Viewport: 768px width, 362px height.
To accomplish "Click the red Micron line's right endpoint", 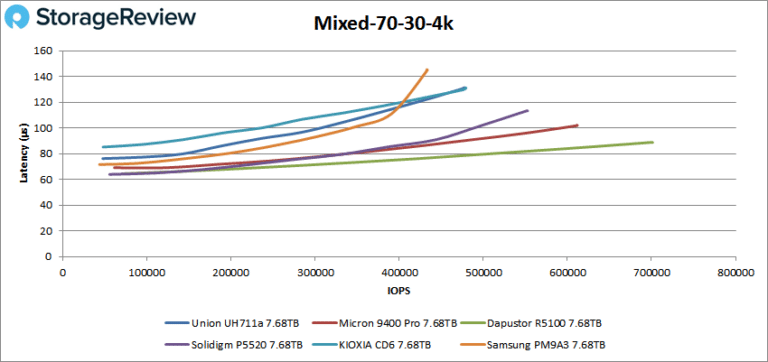I will (577, 125).
